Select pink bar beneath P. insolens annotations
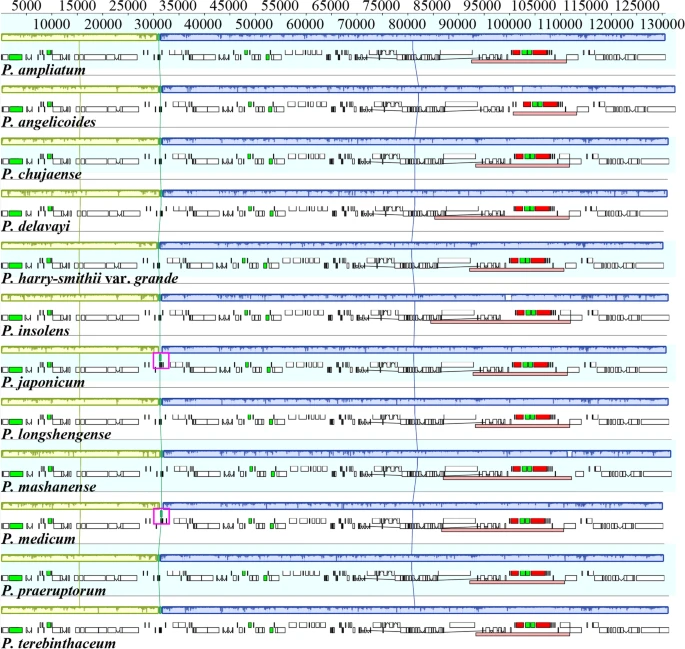 (x=500, y=321)
